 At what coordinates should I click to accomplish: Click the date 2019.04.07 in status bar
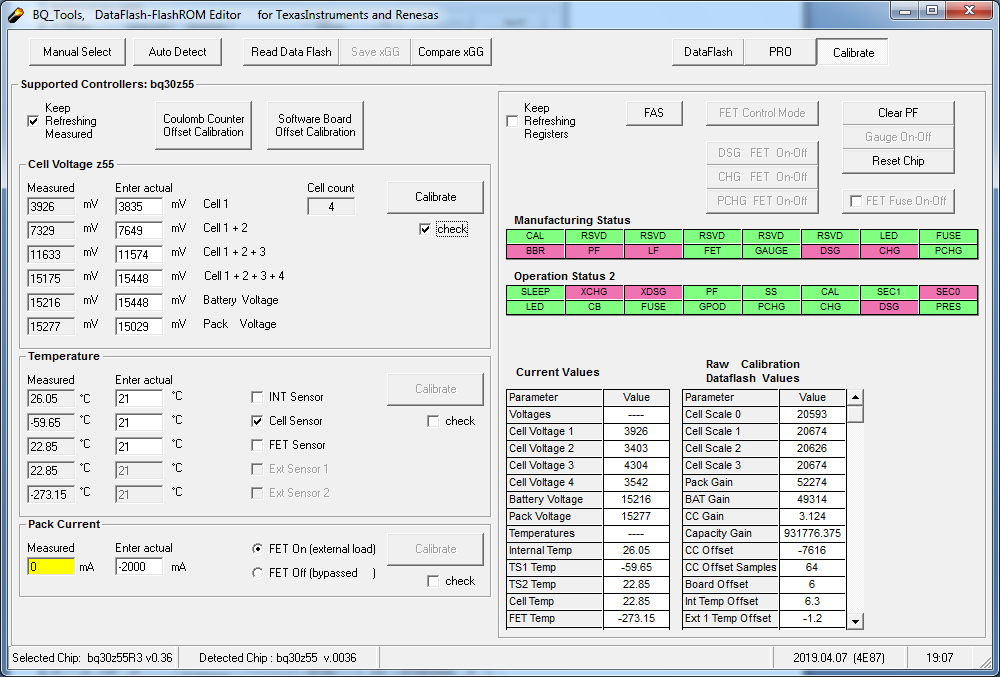point(839,658)
